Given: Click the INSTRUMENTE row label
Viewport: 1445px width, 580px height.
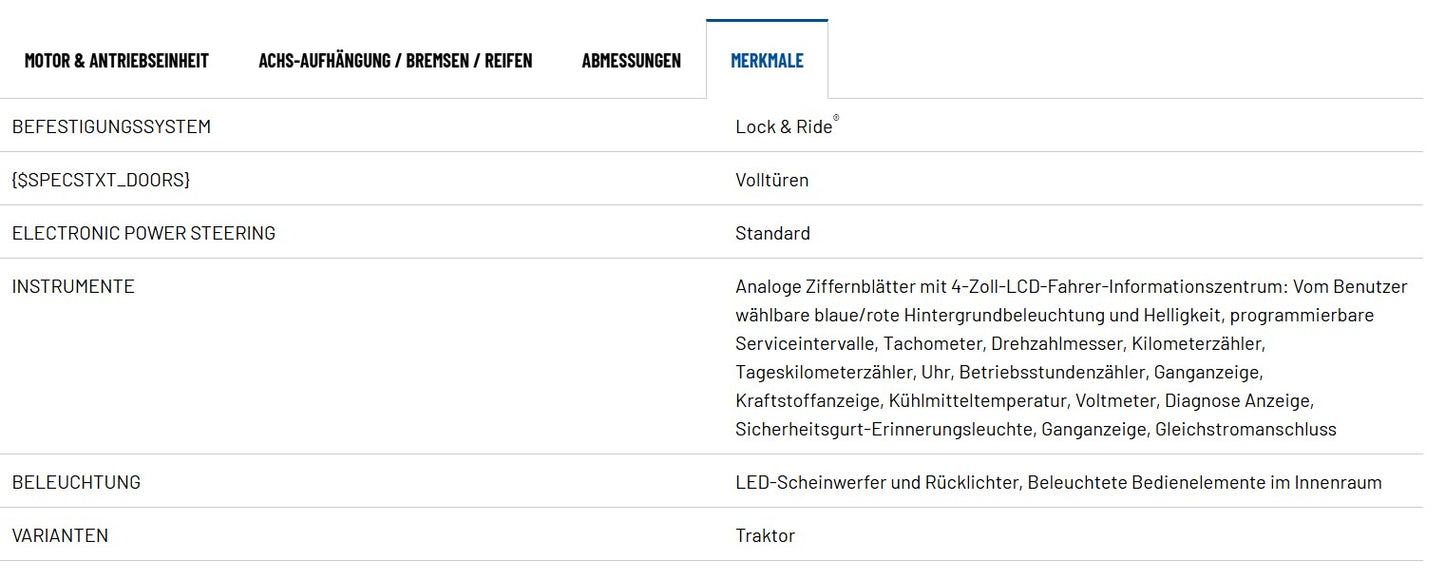Looking at the screenshot, I should point(73,286).
